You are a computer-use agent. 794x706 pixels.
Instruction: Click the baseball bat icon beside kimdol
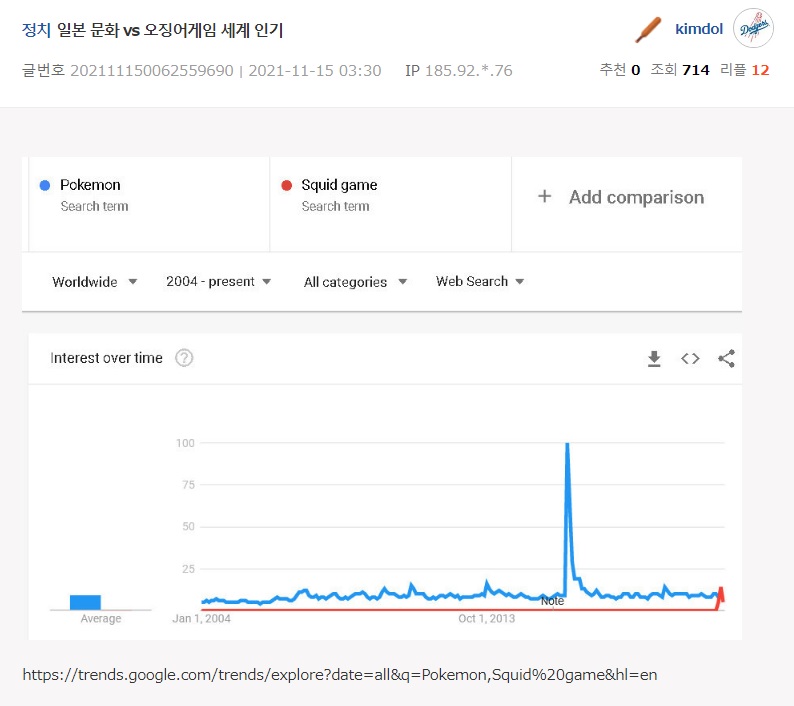[x=648, y=29]
